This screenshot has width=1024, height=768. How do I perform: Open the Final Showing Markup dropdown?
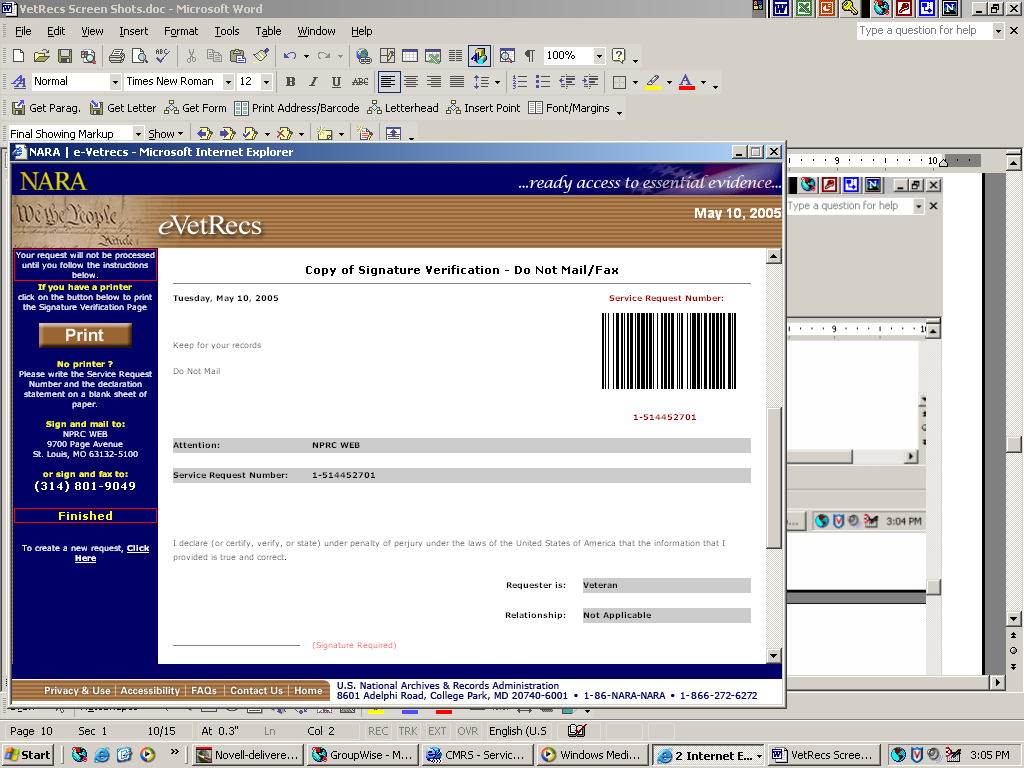coord(138,134)
